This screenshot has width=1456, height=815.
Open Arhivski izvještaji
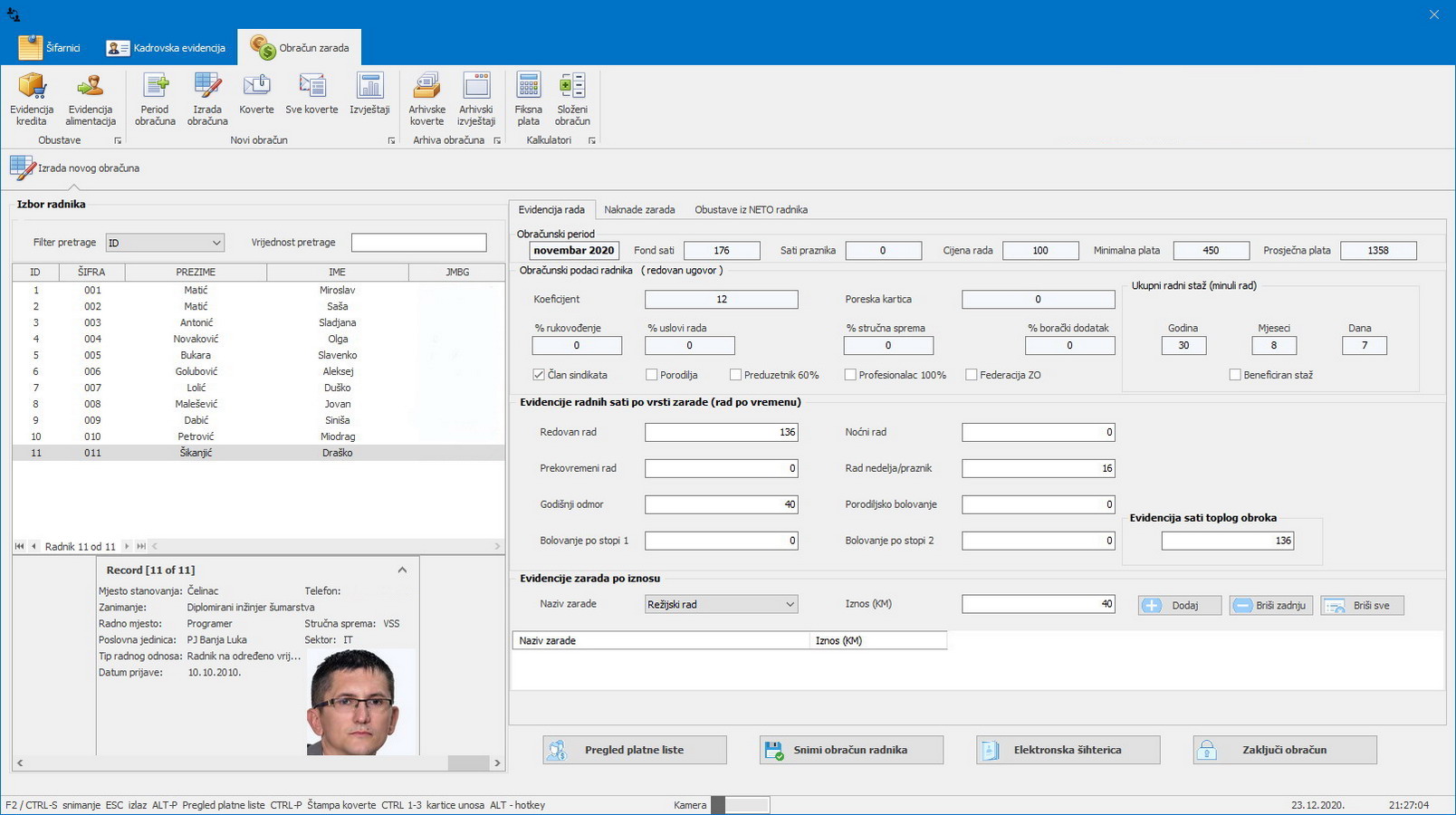[476, 99]
